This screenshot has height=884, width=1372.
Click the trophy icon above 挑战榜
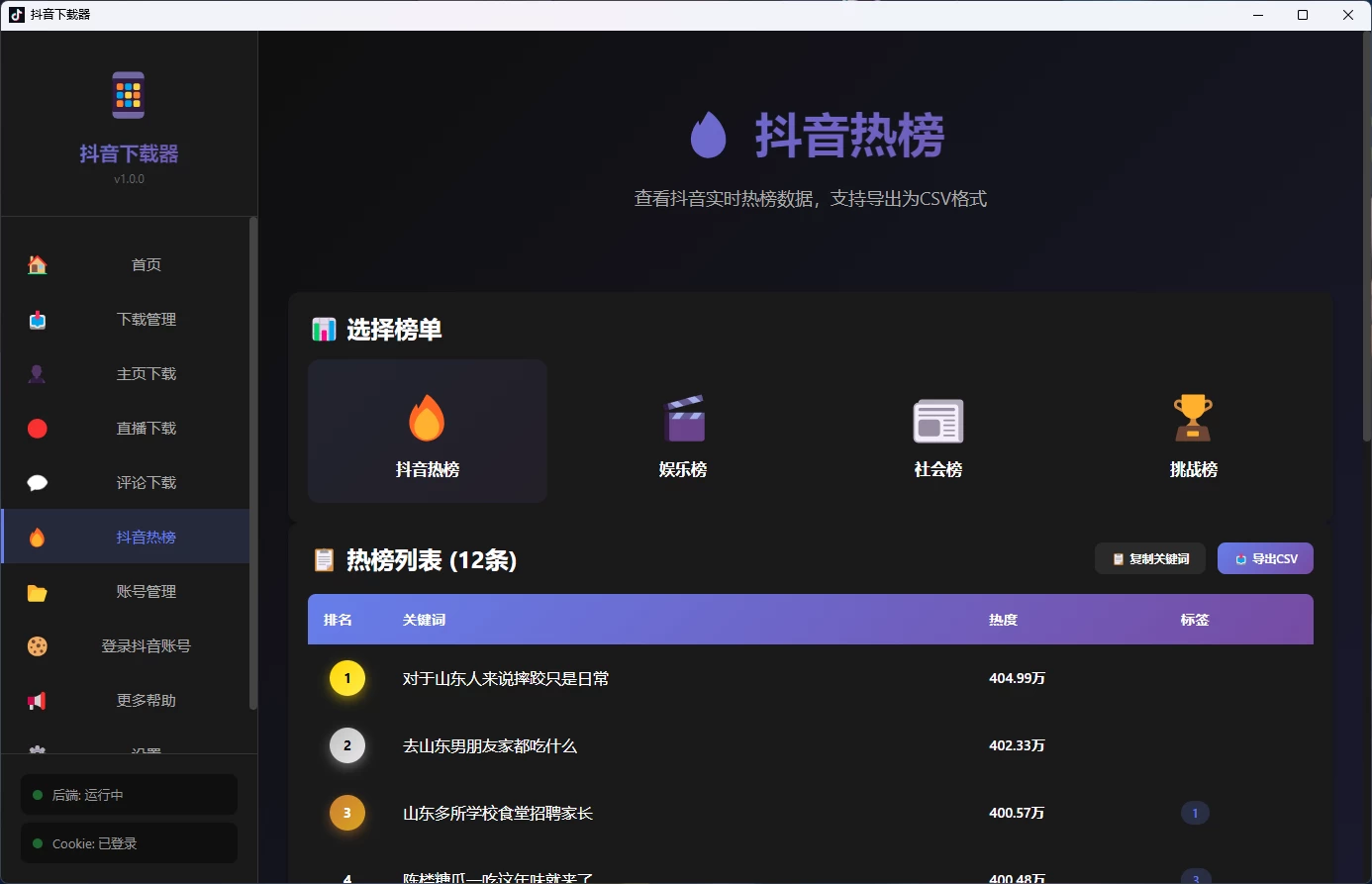1193,418
